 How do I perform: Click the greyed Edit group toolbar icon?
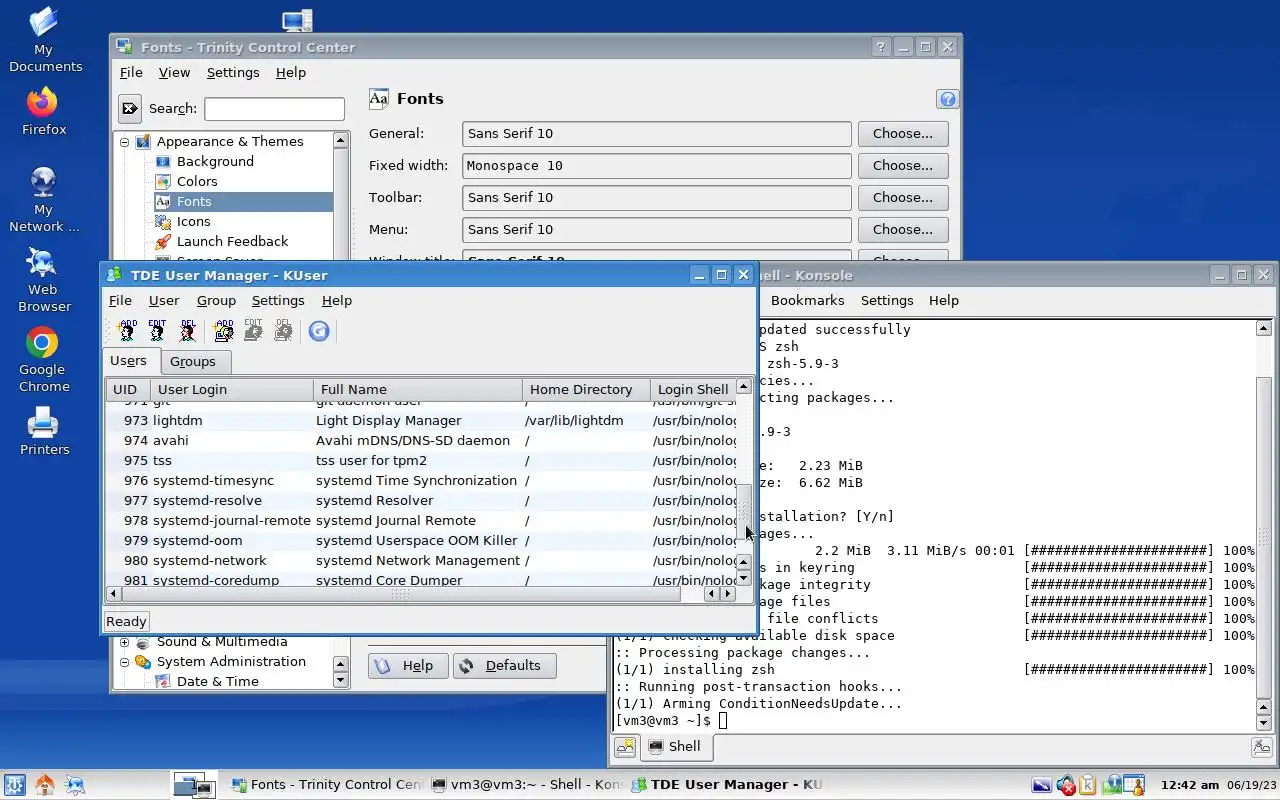254,331
